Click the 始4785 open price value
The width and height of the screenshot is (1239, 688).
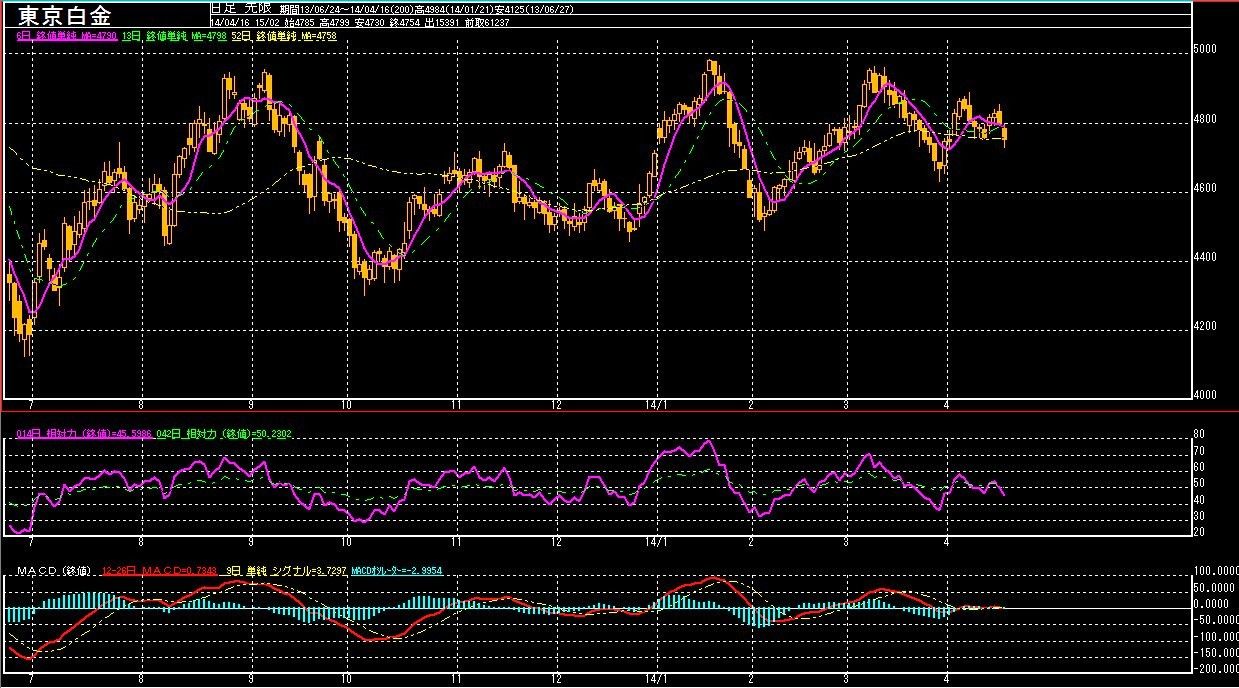tap(299, 22)
